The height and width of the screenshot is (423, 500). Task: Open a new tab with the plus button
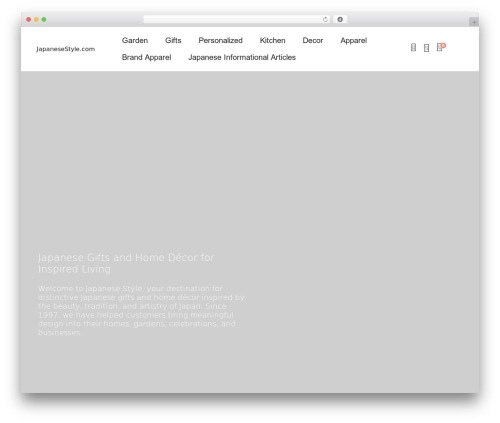tap(474, 22)
